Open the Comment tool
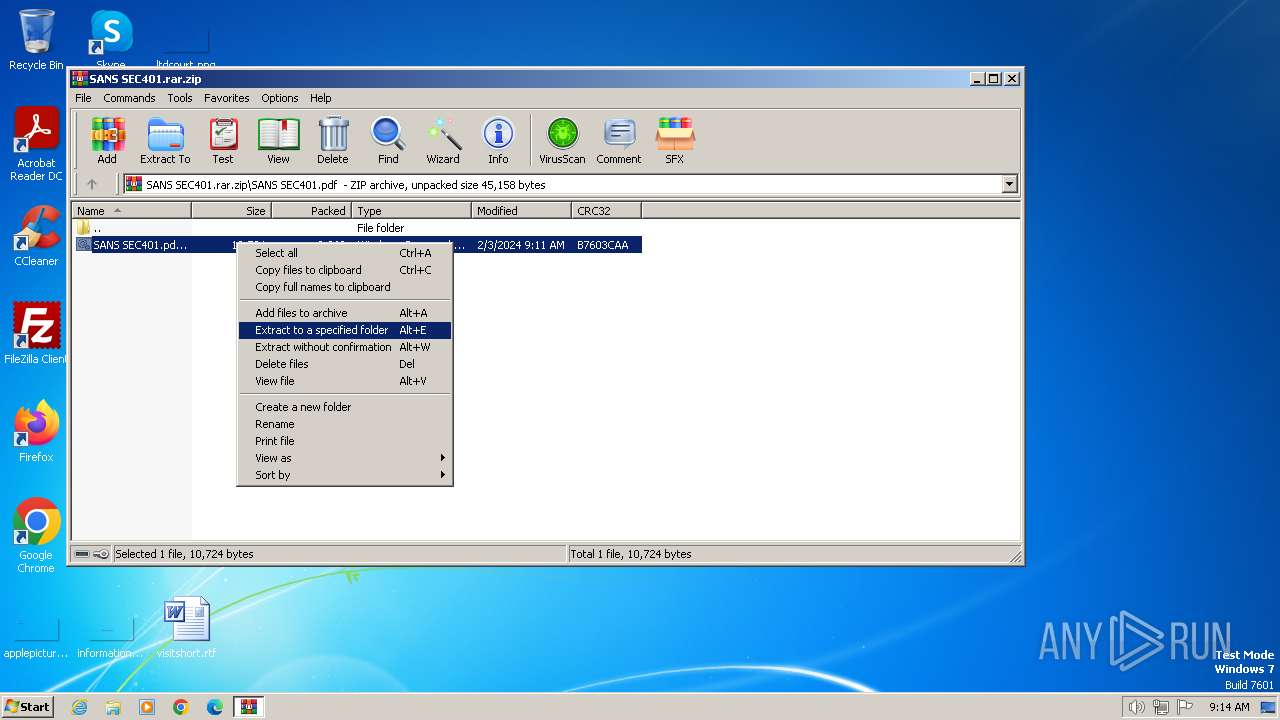Viewport: 1280px width, 720px height. click(619, 140)
